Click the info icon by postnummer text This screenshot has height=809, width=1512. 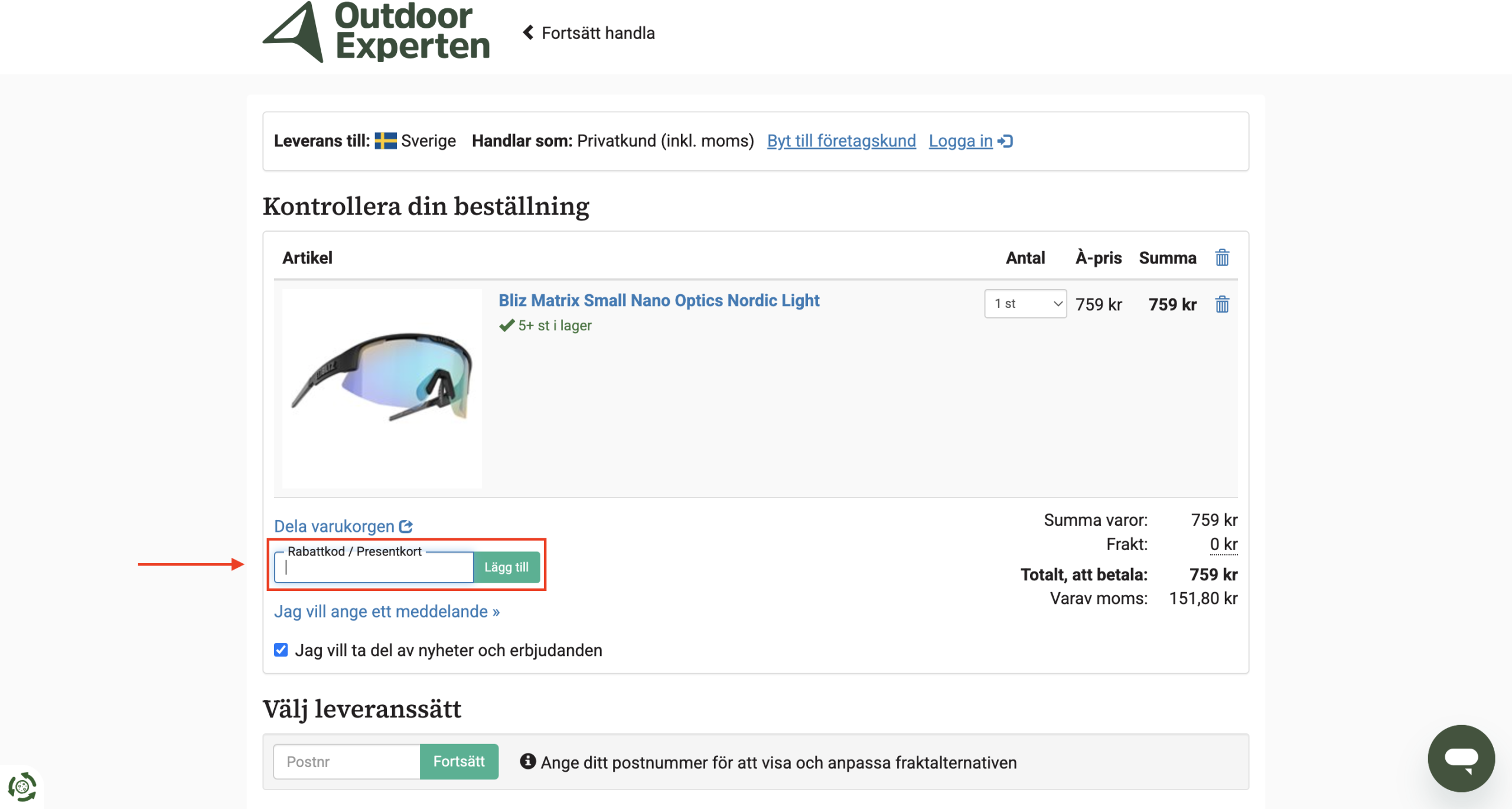(x=528, y=762)
